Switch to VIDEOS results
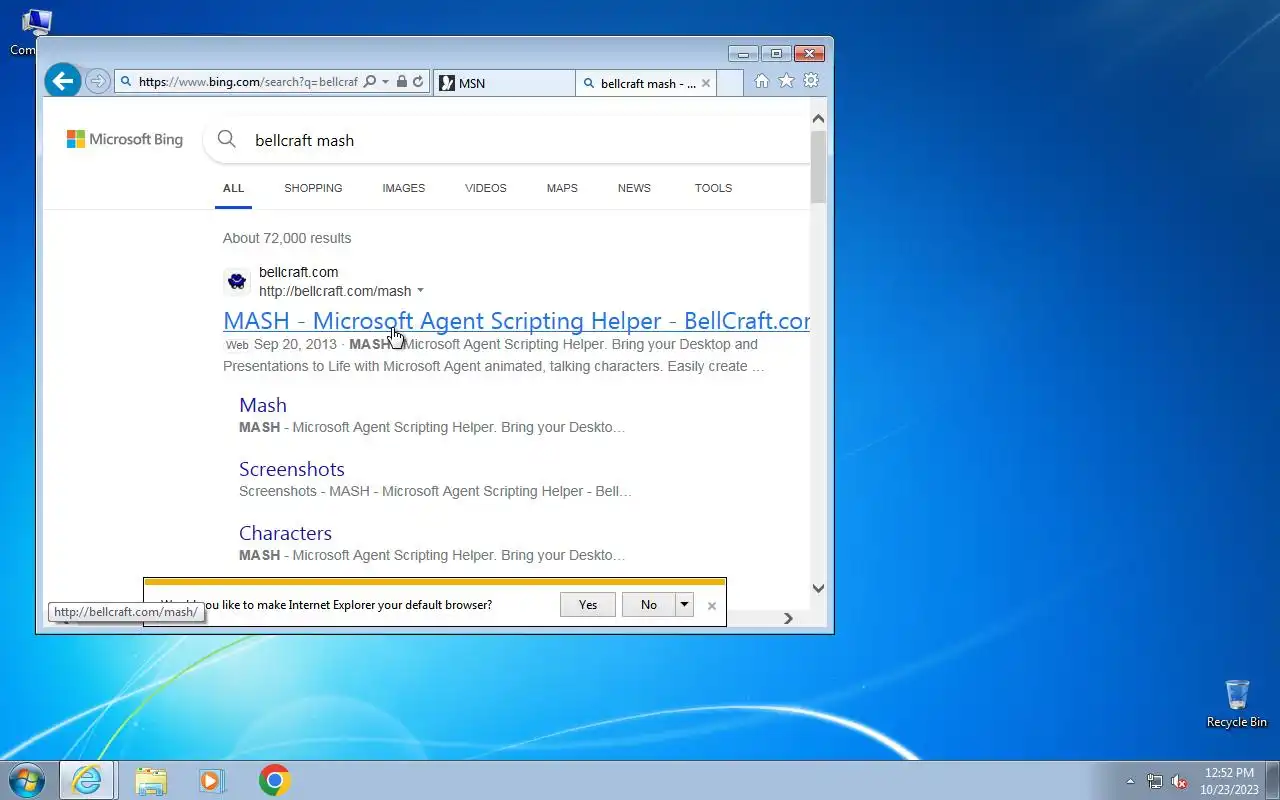The height and width of the screenshot is (800, 1280). 486,188
